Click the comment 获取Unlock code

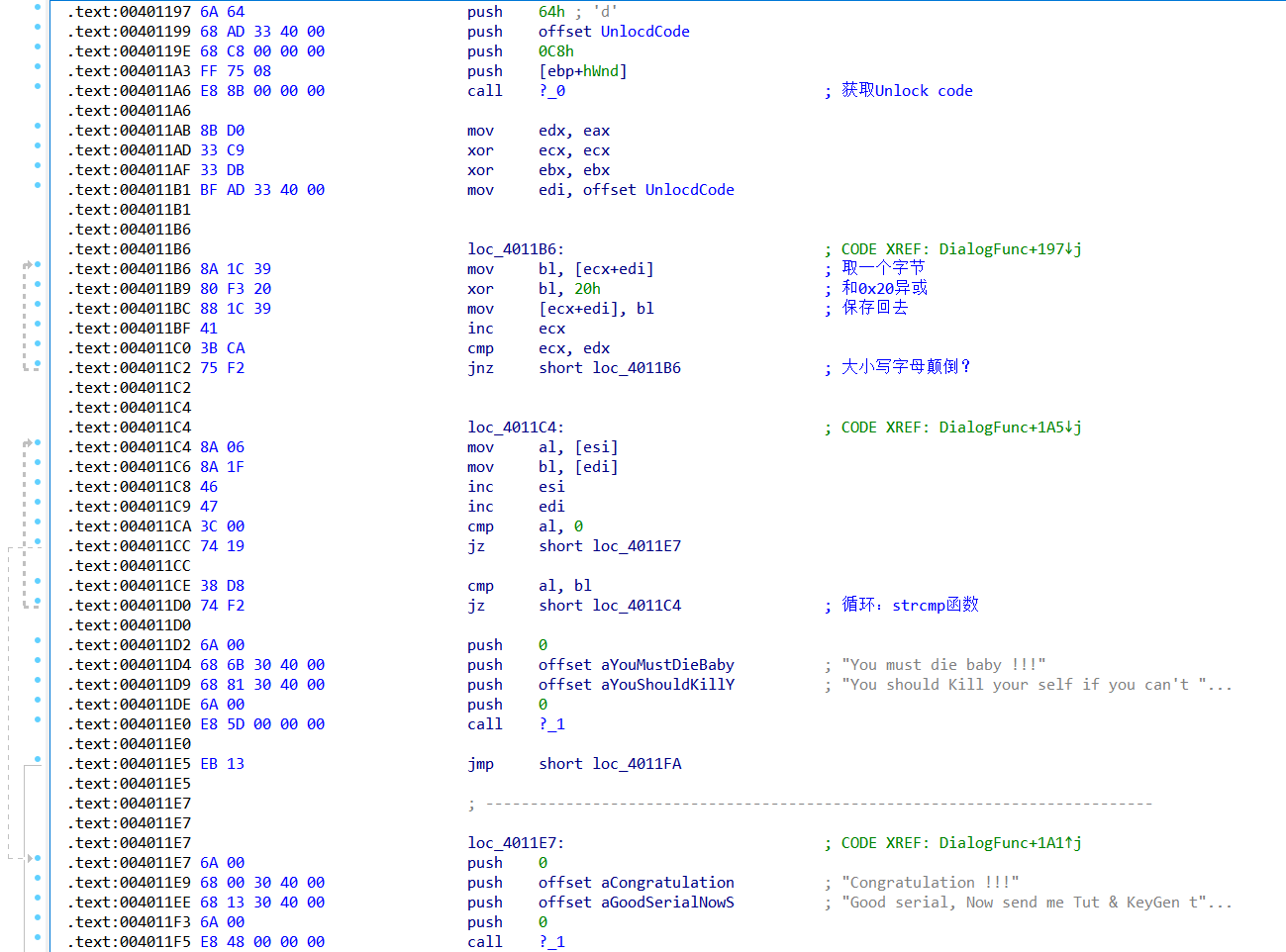coord(908,91)
